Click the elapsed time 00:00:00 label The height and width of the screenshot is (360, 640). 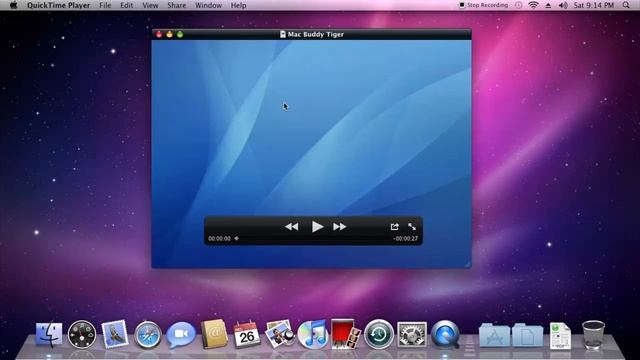click(x=219, y=238)
